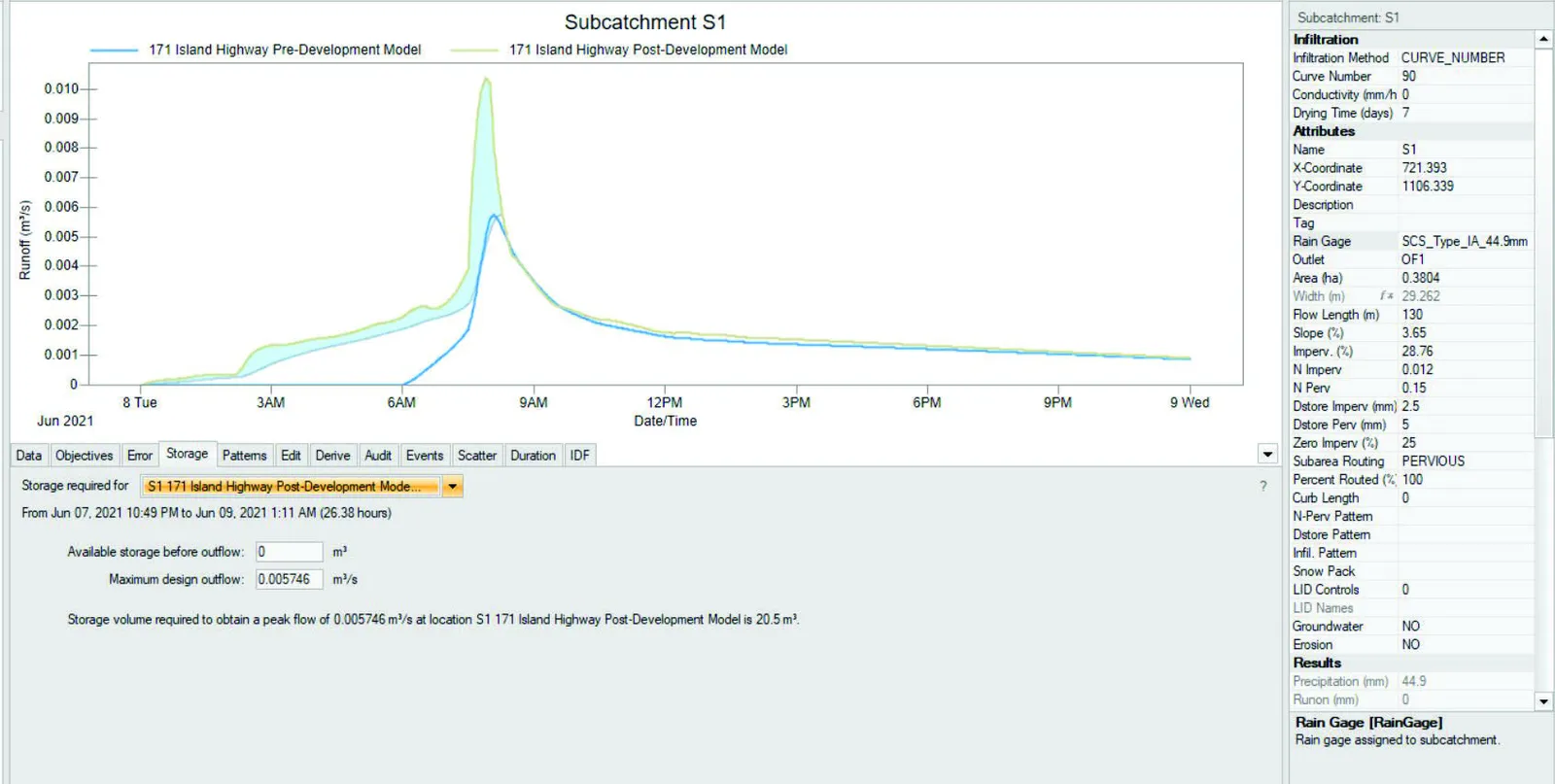This screenshot has height=784, width=1555.
Task: Click the help question mark icon
Action: click(1263, 486)
